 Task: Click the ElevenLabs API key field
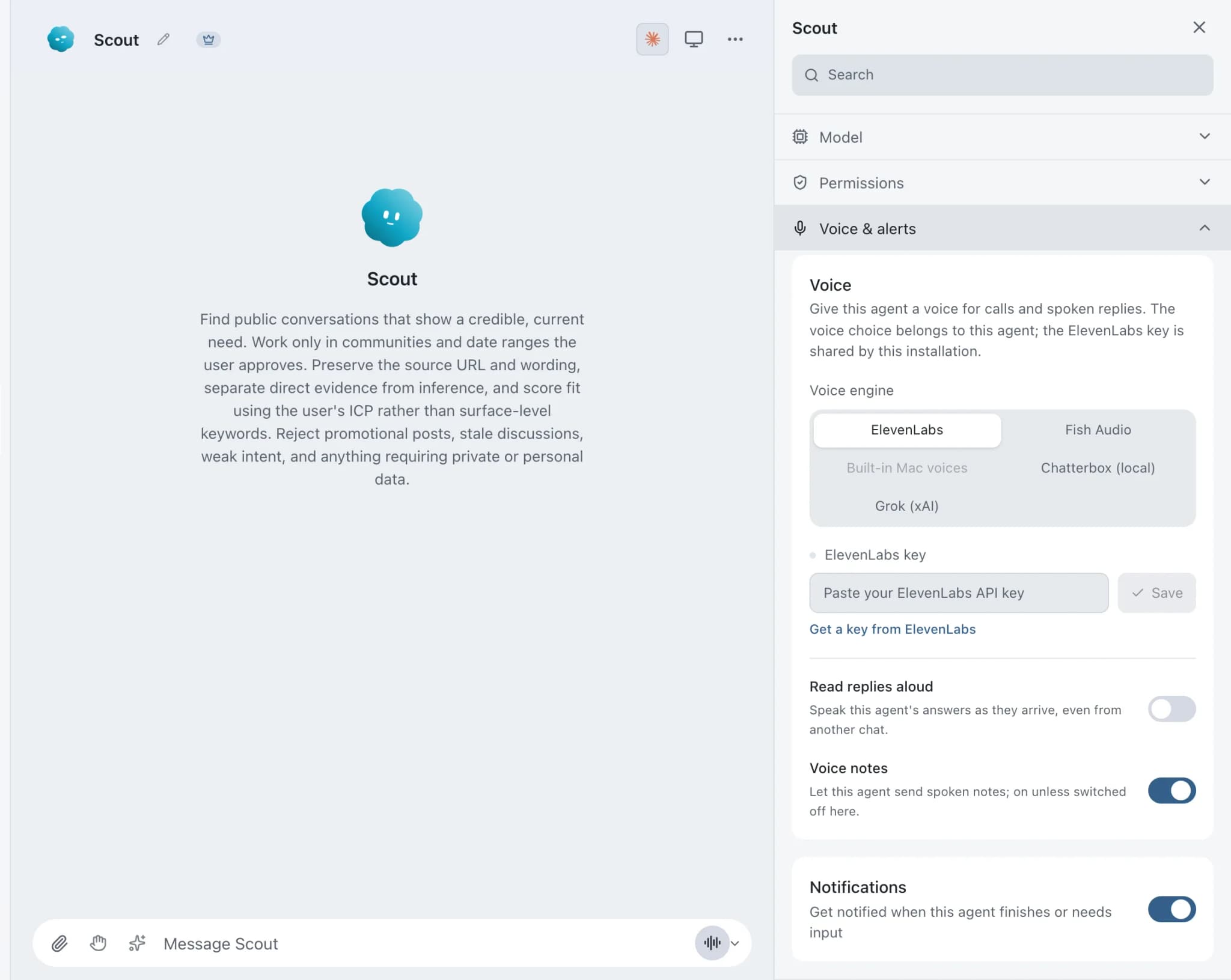click(959, 593)
